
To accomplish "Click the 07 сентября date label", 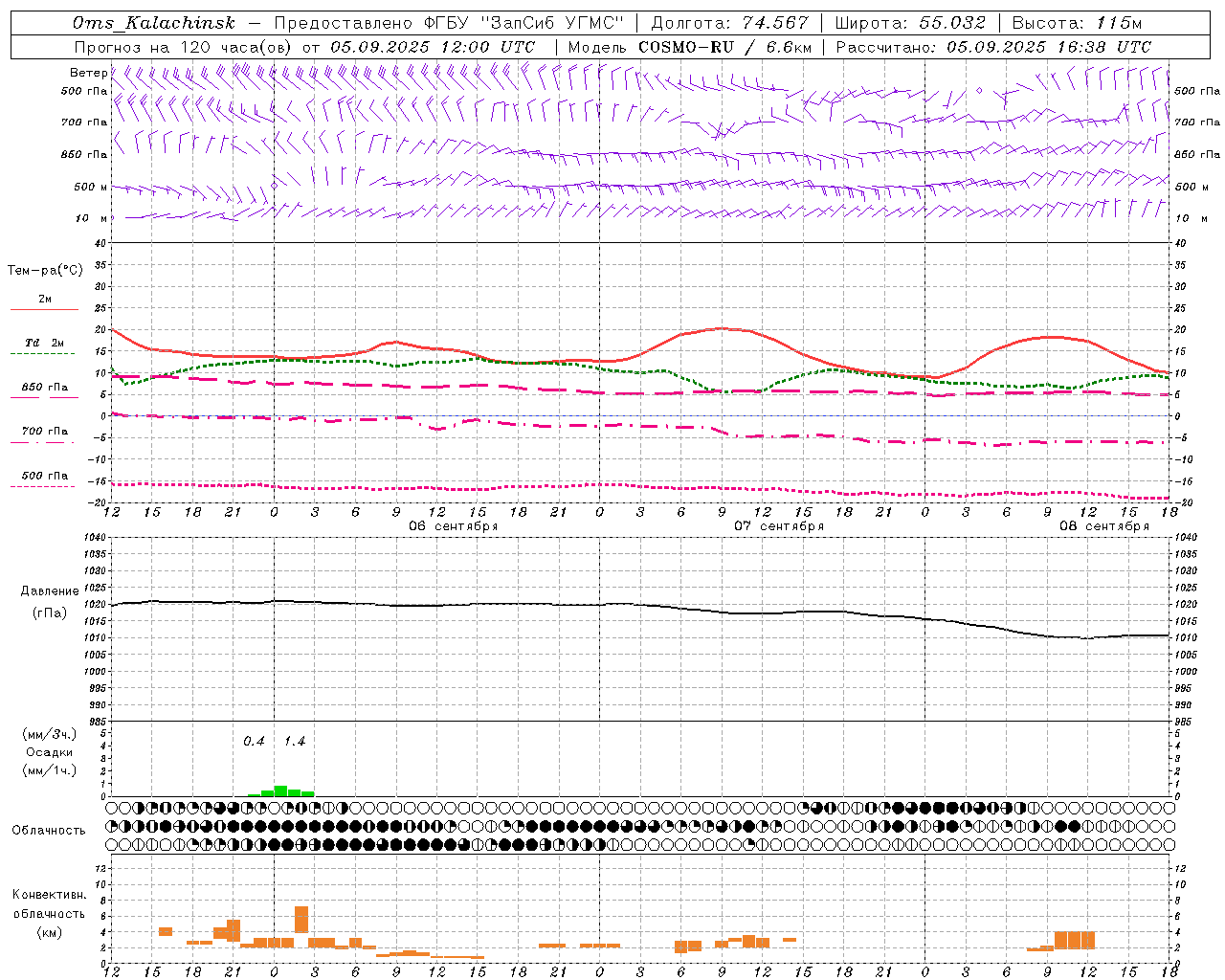I will point(779,526).
